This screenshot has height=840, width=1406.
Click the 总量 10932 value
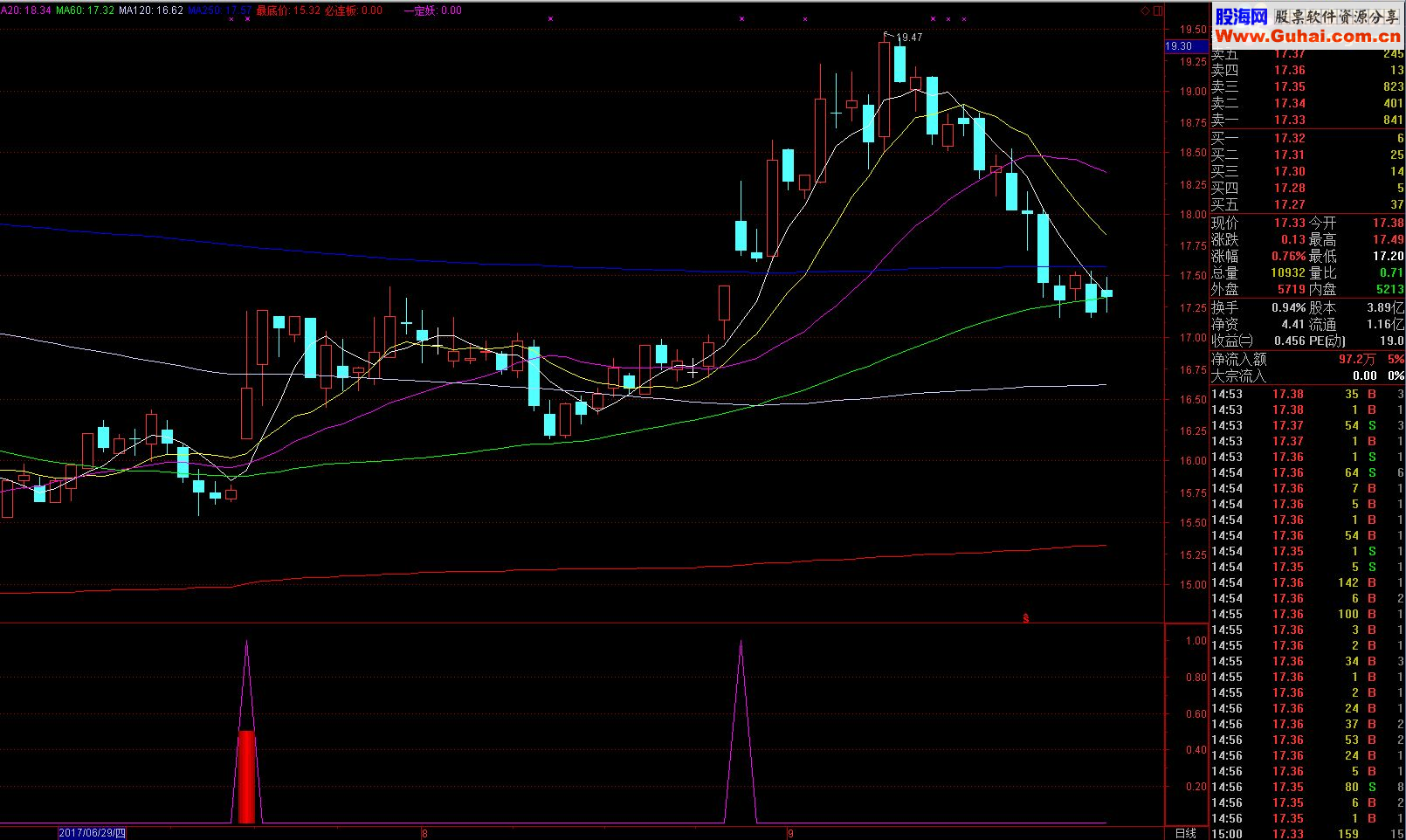click(1287, 272)
